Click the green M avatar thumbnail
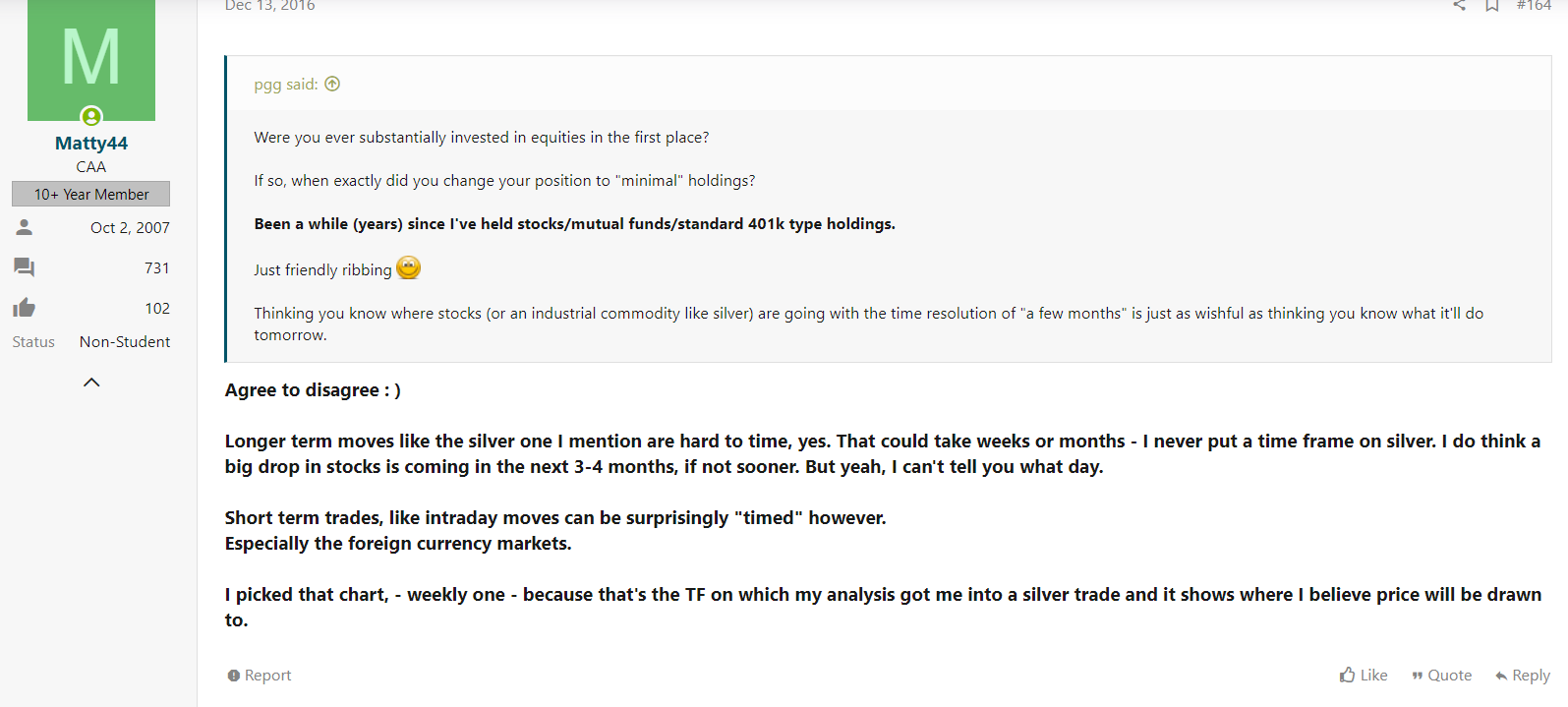Image resolution: width=1568 pixels, height=707 pixels. point(91,59)
